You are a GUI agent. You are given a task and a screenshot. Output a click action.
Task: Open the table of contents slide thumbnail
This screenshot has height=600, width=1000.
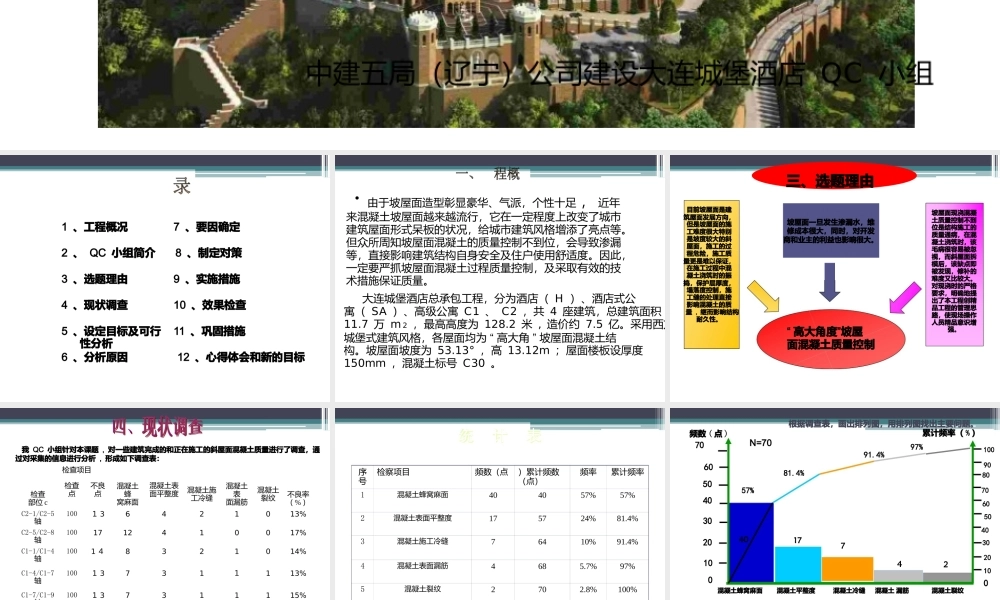pyautogui.click(x=165, y=278)
